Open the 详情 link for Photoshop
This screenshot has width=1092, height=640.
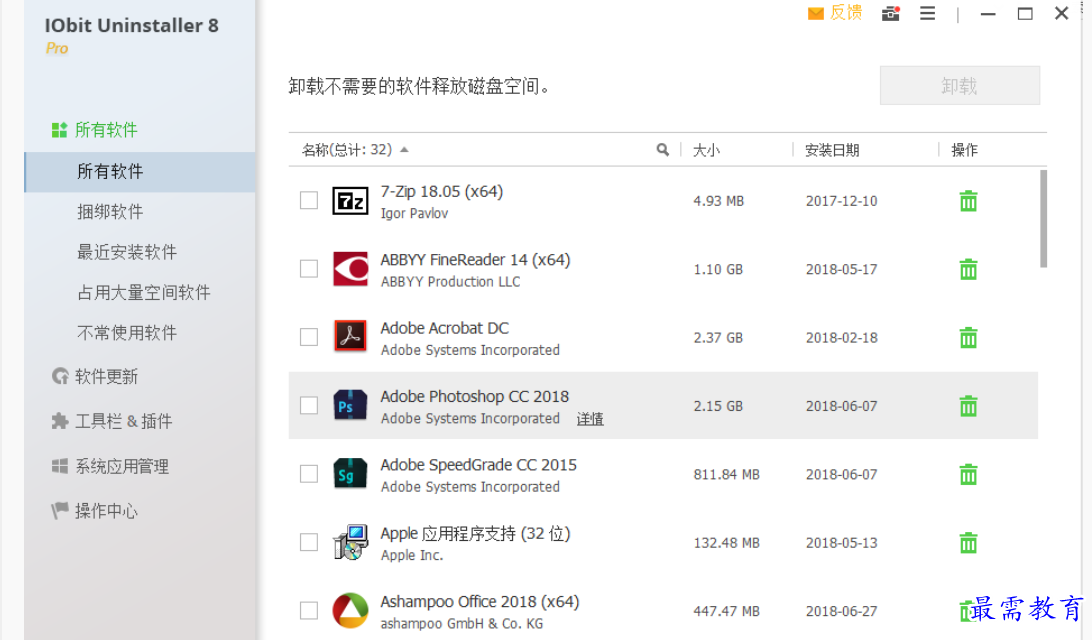590,419
